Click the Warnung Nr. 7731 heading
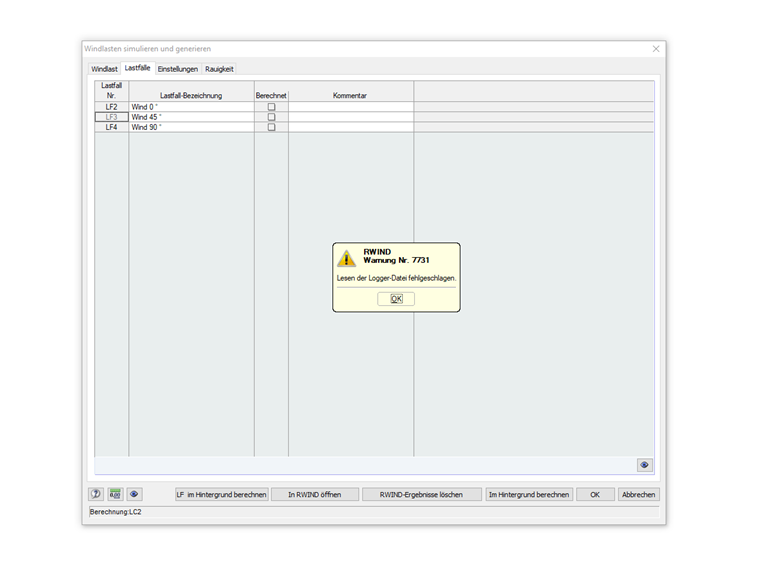This screenshot has width=760, height=570. (396, 260)
